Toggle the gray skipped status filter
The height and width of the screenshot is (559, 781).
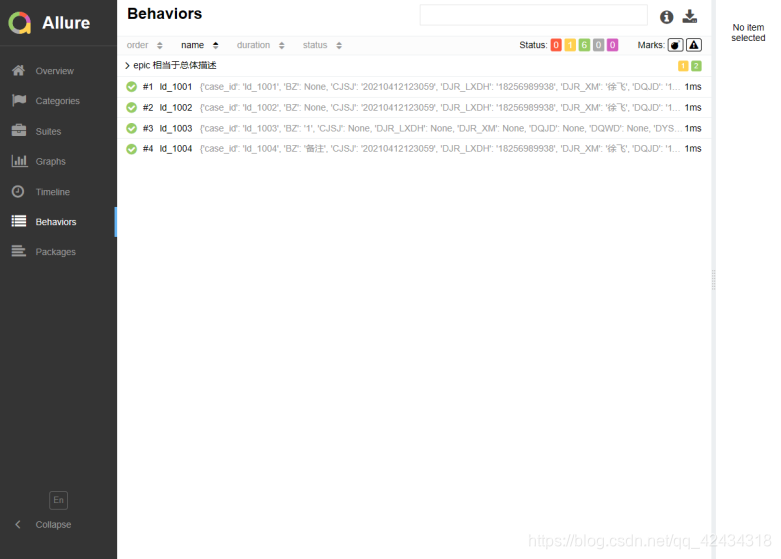598,45
